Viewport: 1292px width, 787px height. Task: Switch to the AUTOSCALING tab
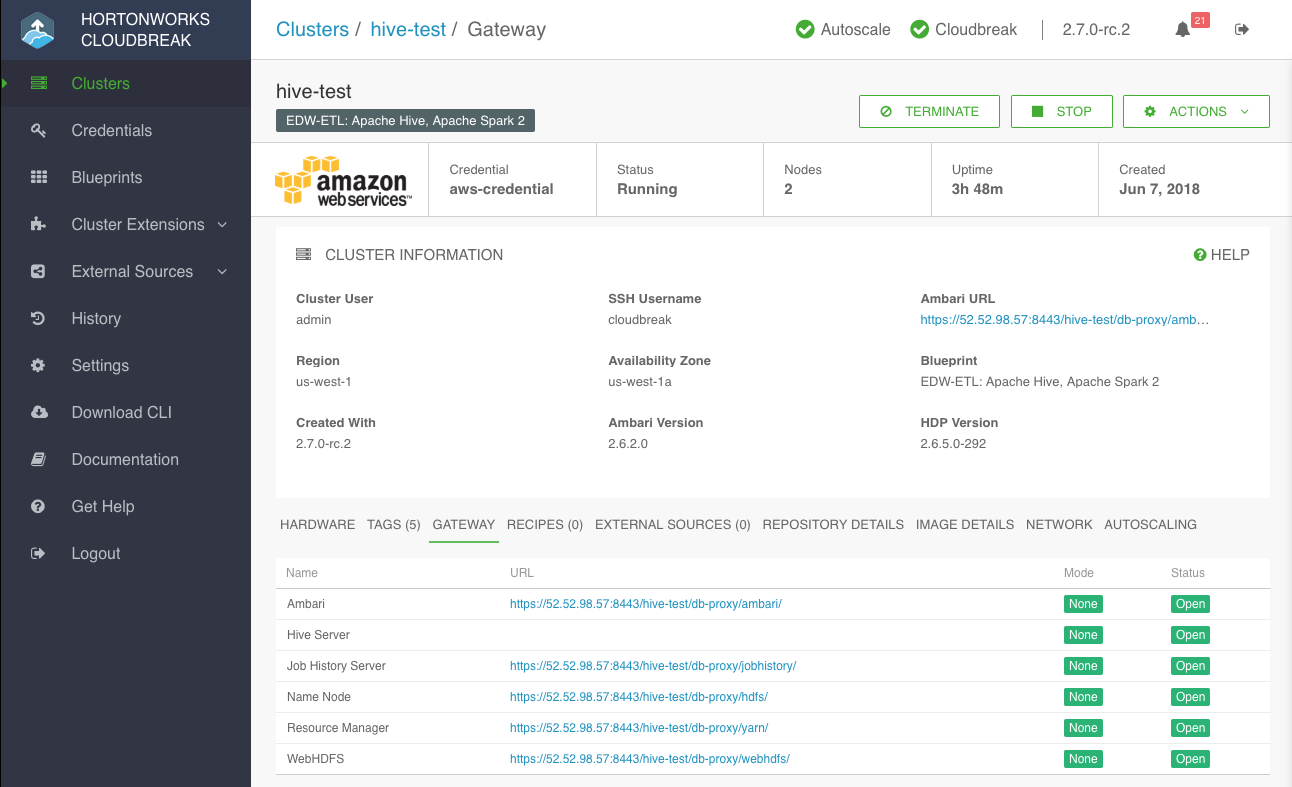tap(1150, 524)
